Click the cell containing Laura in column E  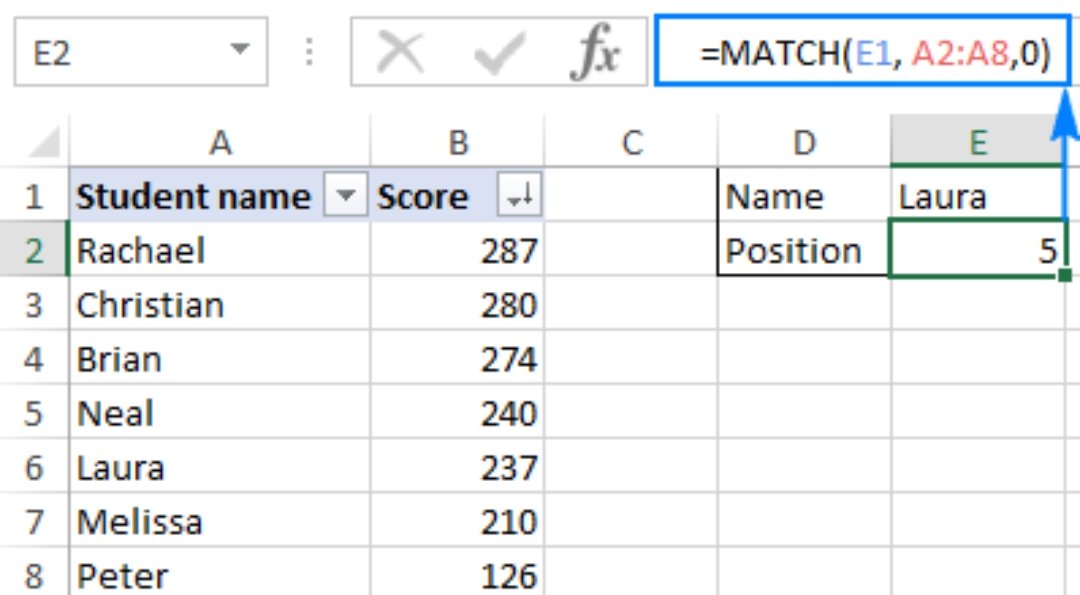pyautogui.click(x=977, y=197)
